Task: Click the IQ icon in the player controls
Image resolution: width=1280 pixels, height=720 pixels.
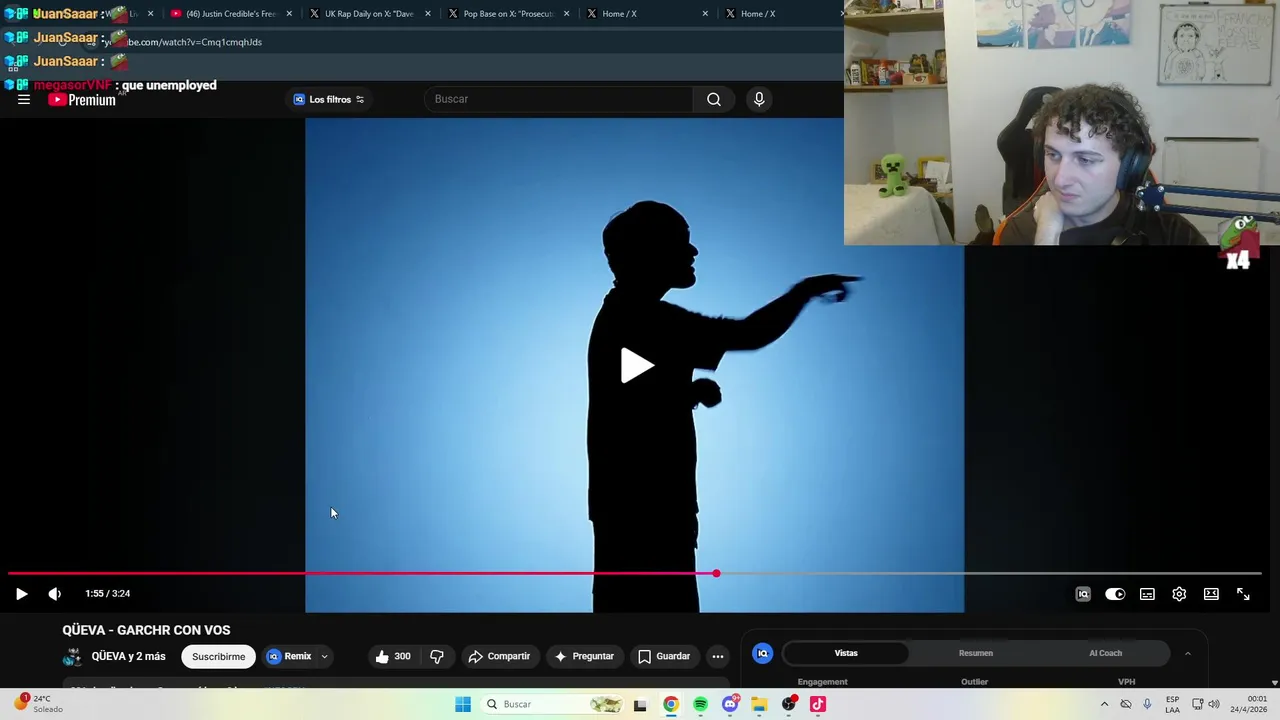Action: [x=1083, y=594]
